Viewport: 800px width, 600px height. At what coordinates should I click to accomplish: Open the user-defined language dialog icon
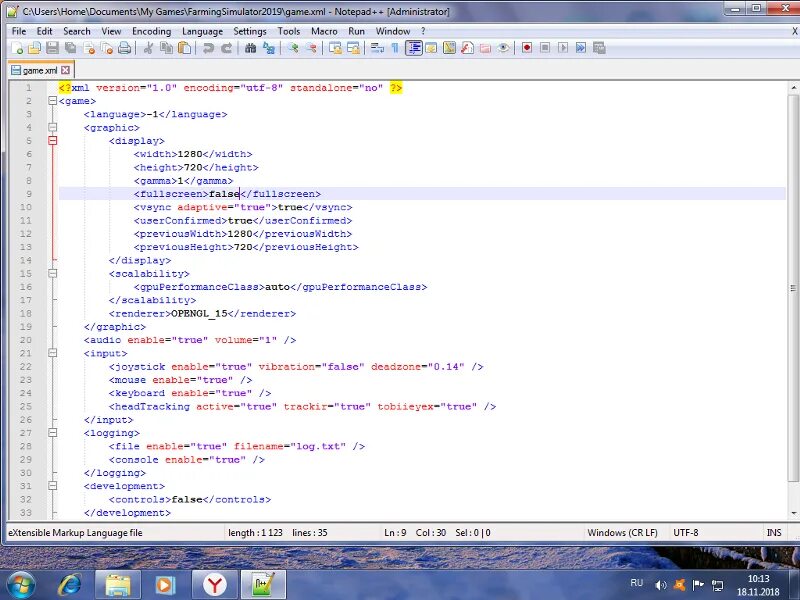coord(432,48)
